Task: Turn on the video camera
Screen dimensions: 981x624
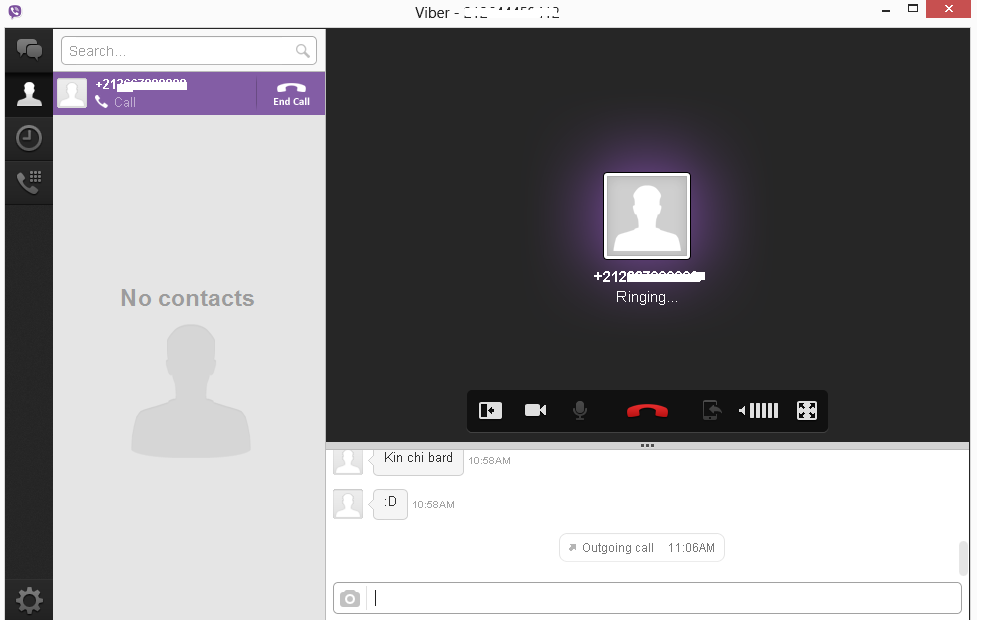Action: point(535,410)
